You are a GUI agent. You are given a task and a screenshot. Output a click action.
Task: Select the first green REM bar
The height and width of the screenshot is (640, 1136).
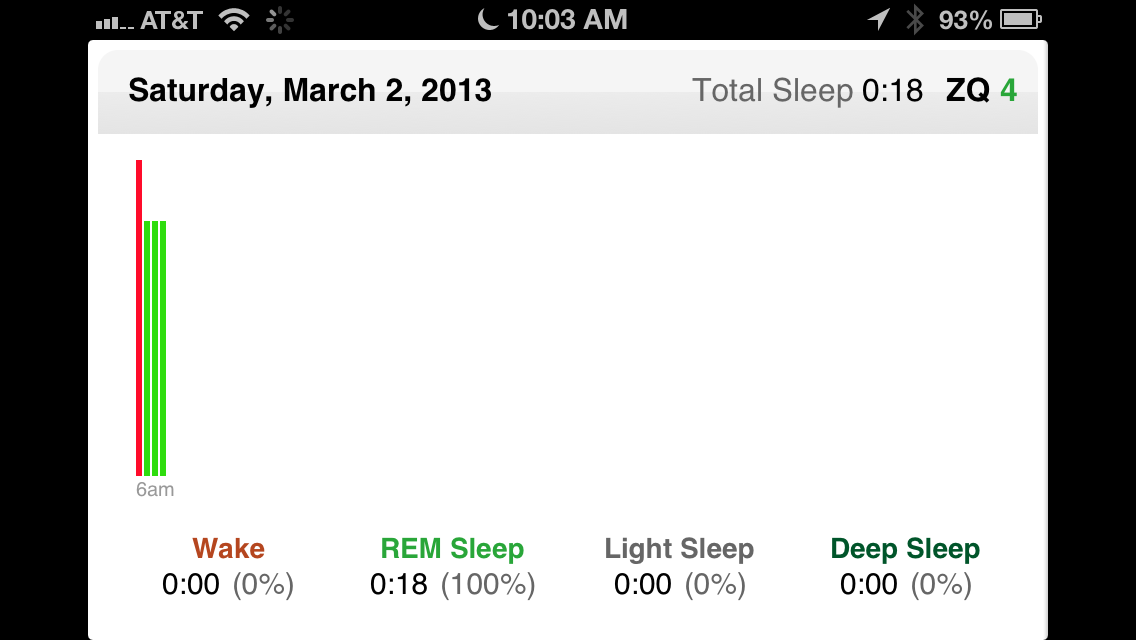tap(147, 348)
